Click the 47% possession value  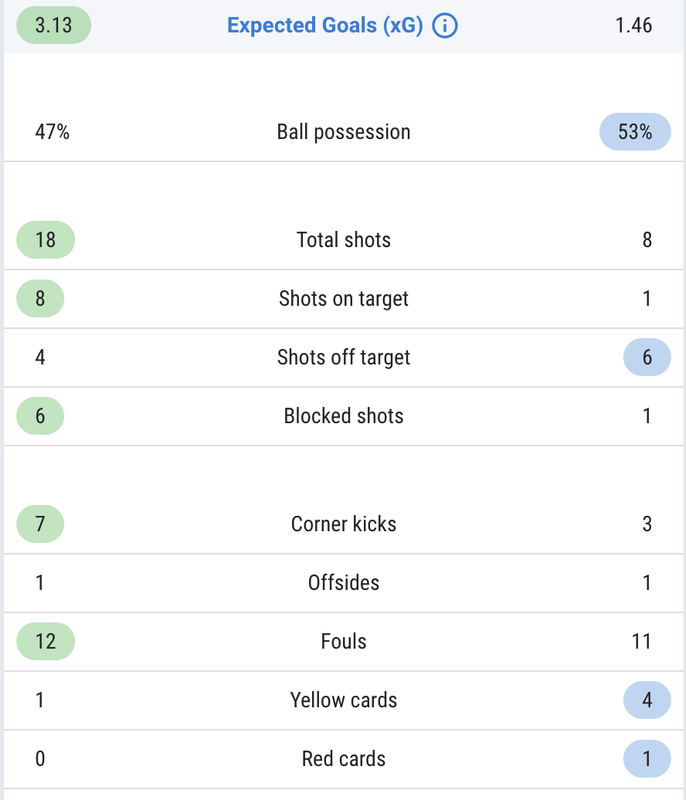coord(52,132)
